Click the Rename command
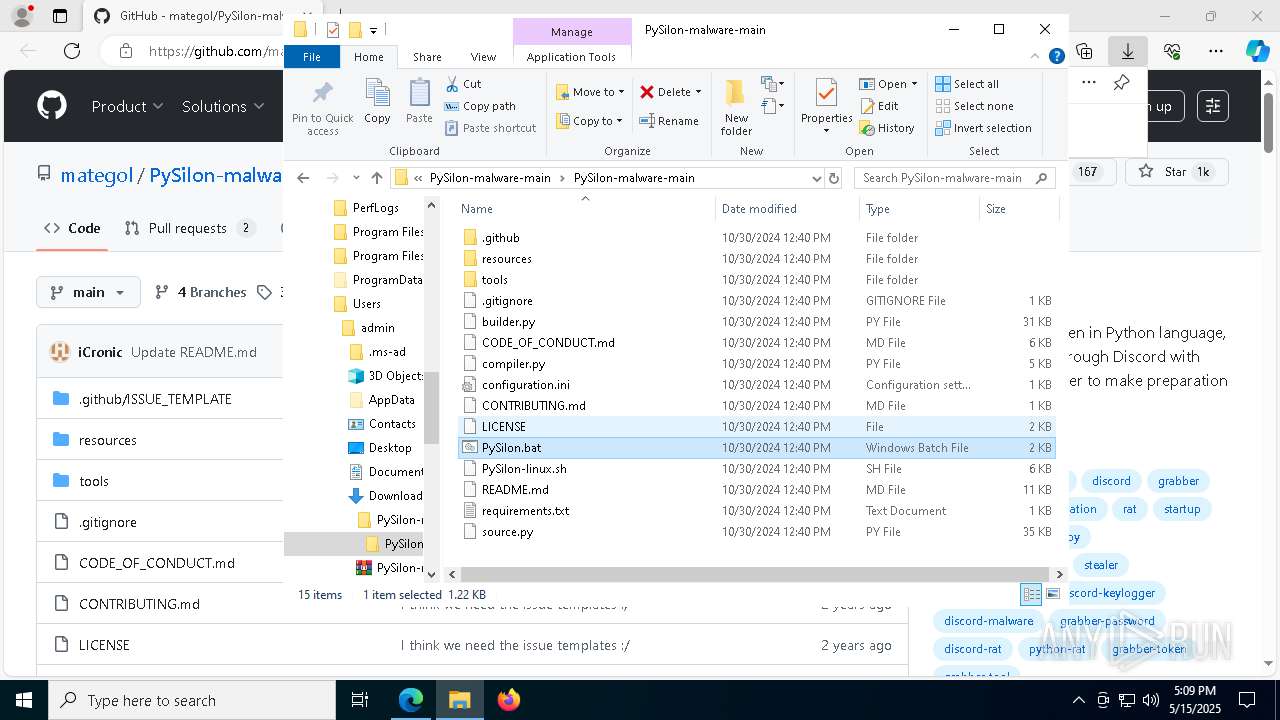The image size is (1280, 720). point(670,121)
